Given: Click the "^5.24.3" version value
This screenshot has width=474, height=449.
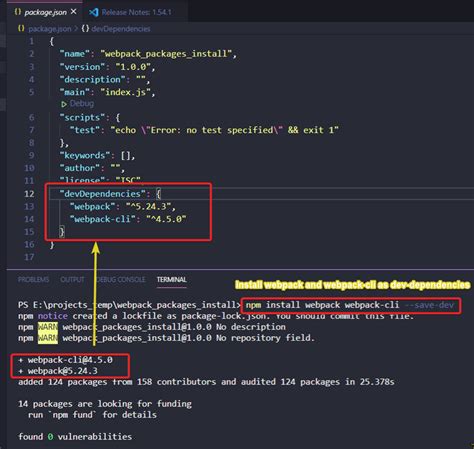Looking at the screenshot, I should pyautogui.click(x=149, y=206).
